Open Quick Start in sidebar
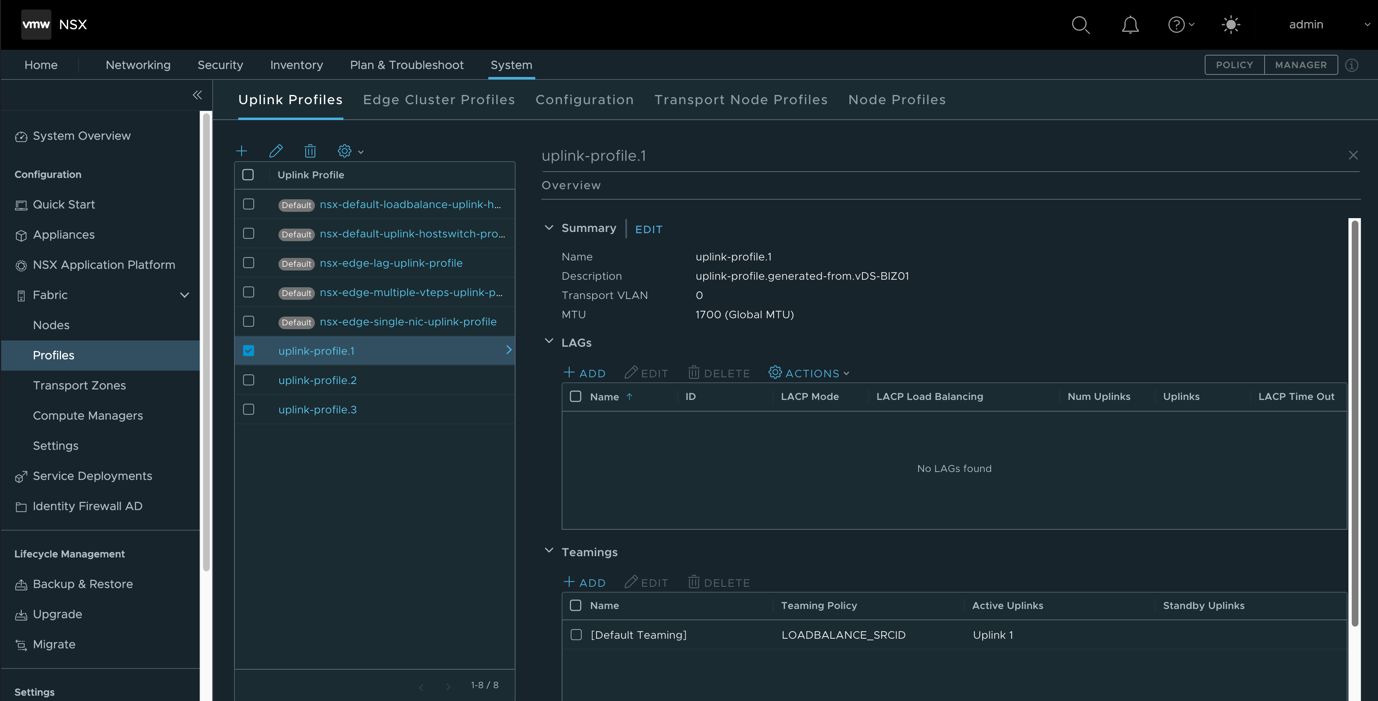Viewport: 1378px width, 701px height. 64,204
